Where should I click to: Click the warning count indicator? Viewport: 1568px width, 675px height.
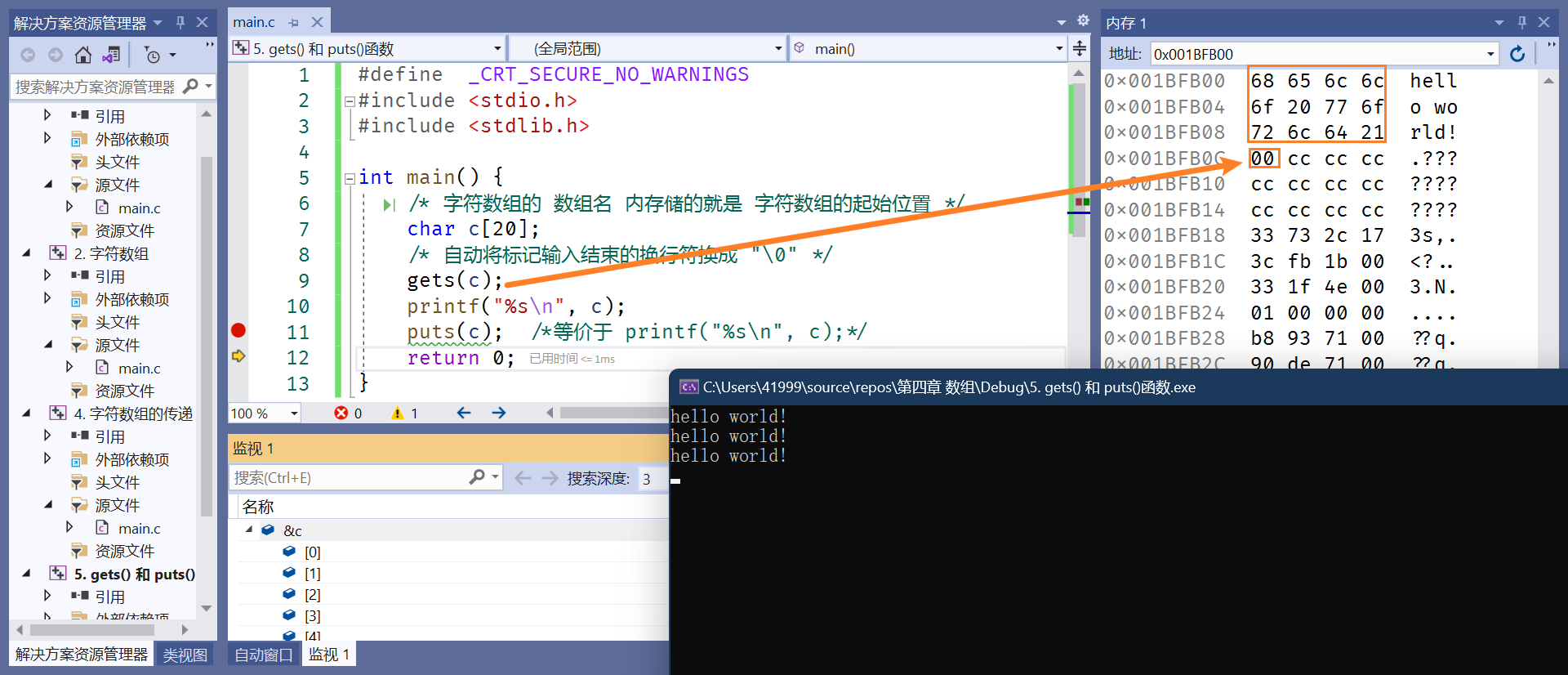coord(405,413)
